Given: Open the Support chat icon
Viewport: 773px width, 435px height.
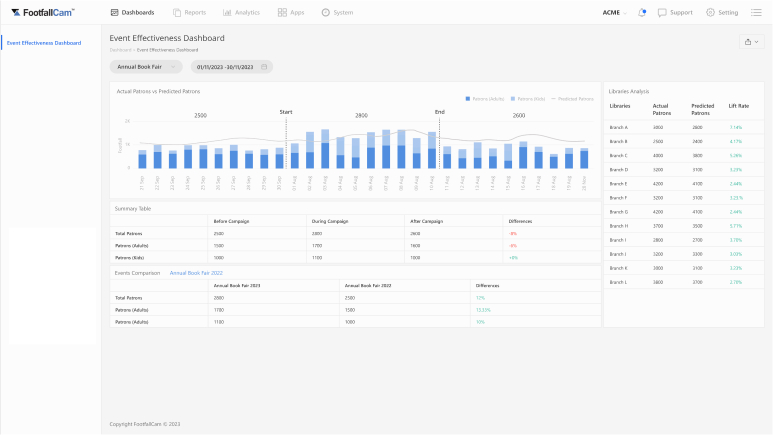Looking at the screenshot, I should tap(662, 12).
